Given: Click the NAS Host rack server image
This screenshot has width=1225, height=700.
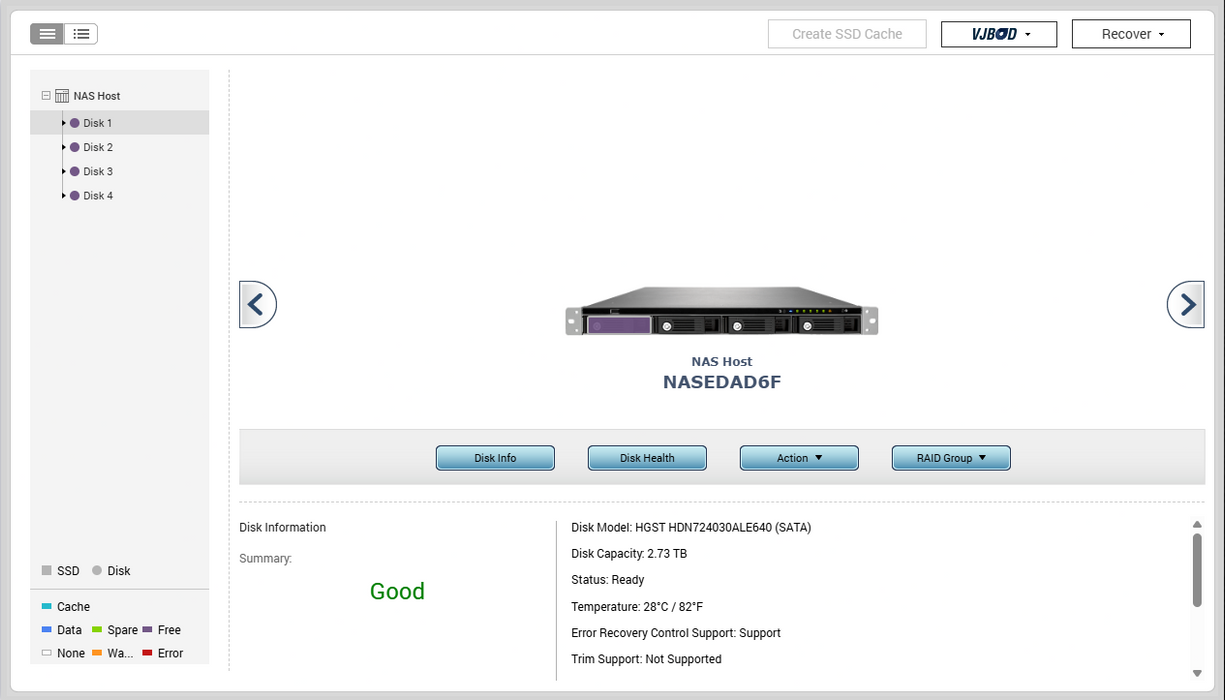Looking at the screenshot, I should coord(722,311).
